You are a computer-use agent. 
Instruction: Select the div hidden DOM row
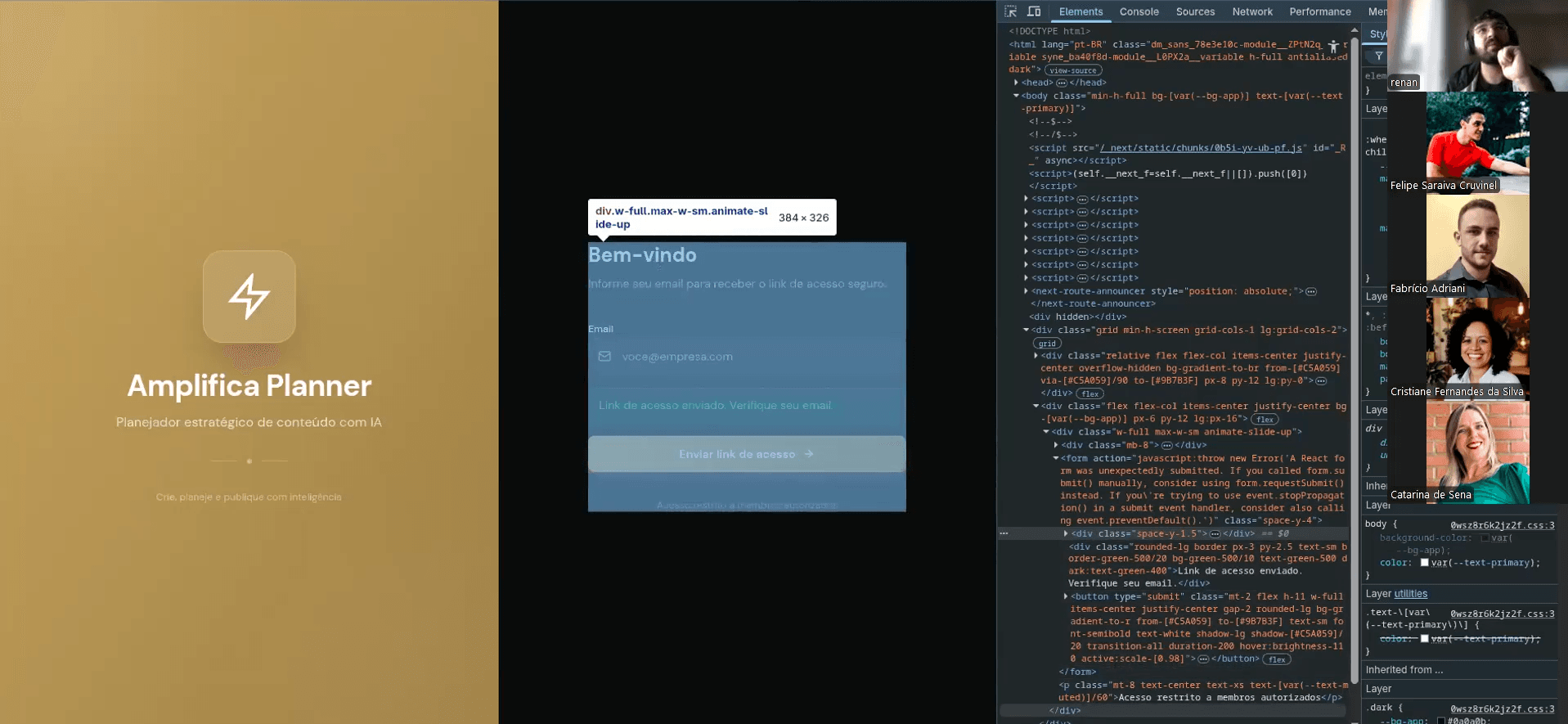click(x=1078, y=317)
